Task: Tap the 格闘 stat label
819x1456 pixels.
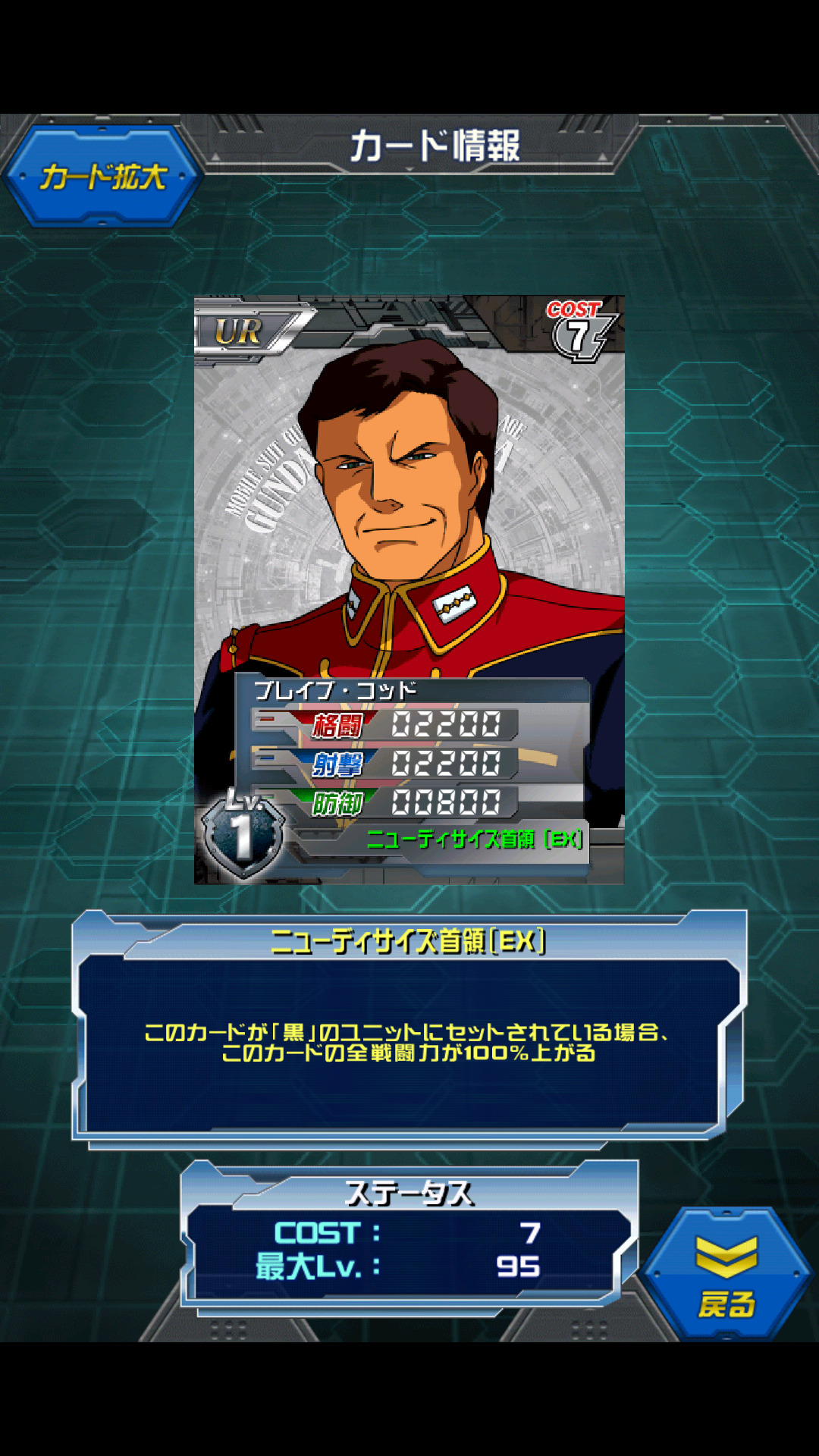Action: pos(338,725)
